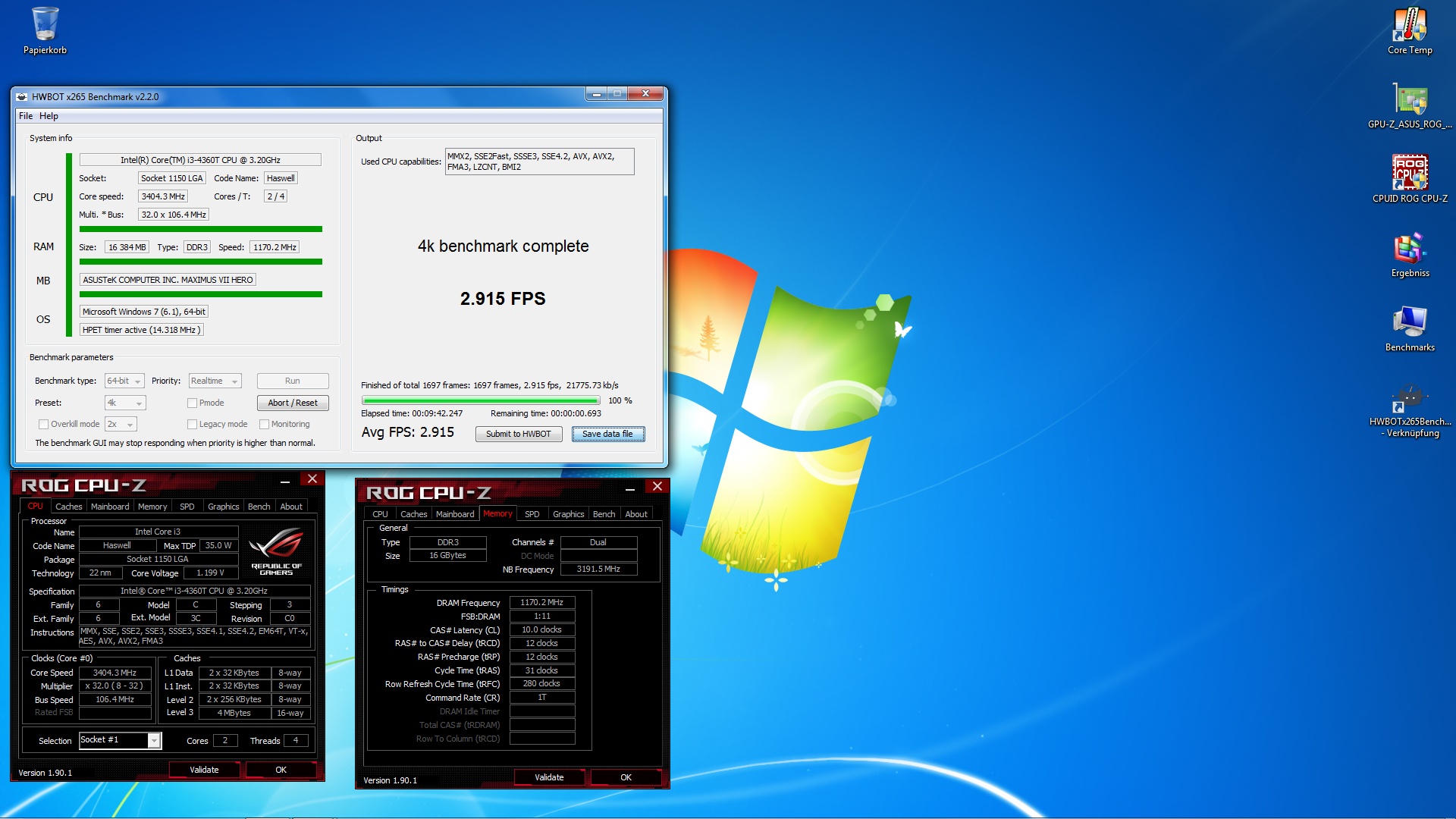This screenshot has height=819, width=1456.
Task: Click the DRAM Frequency 1170.2 MHz value
Action: [542, 602]
